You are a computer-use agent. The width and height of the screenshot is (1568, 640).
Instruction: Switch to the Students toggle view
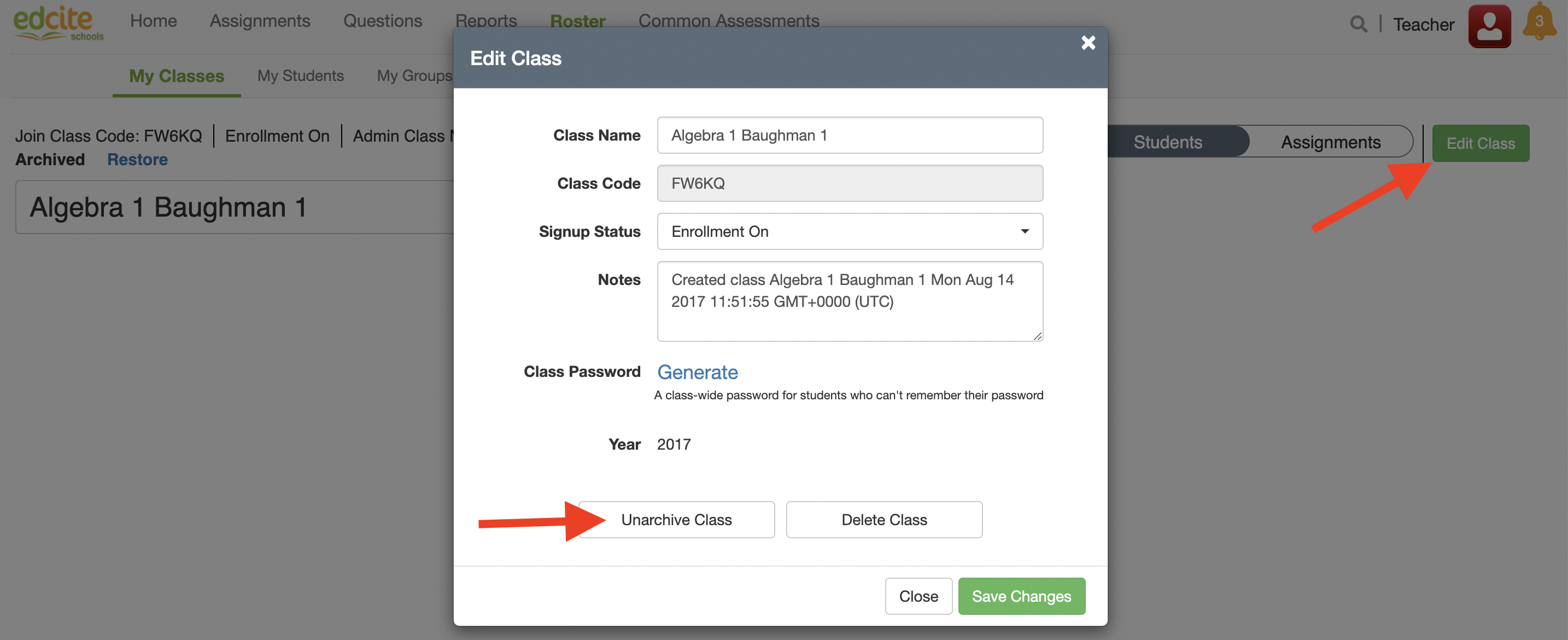[1167, 142]
